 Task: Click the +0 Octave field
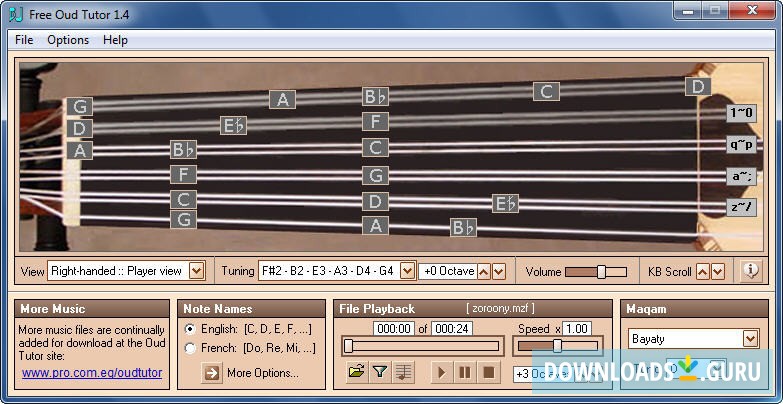pos(447,271)
